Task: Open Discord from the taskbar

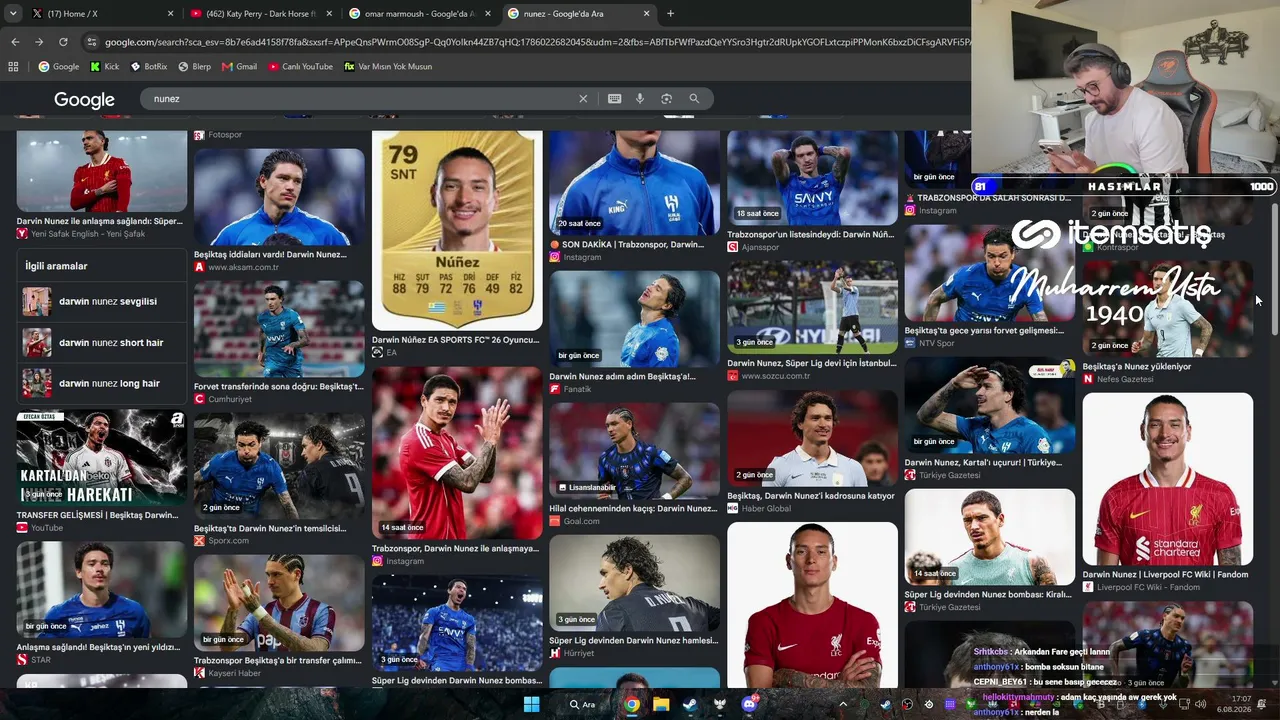Action: click(749, 704)
